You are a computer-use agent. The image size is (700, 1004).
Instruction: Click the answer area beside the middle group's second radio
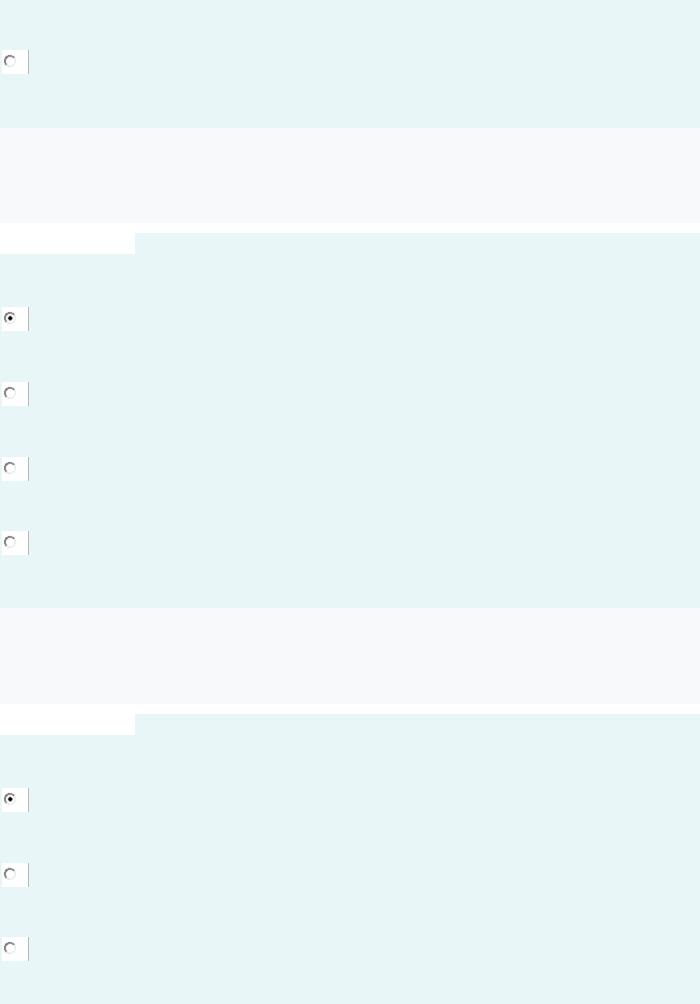tap(364, 394)
